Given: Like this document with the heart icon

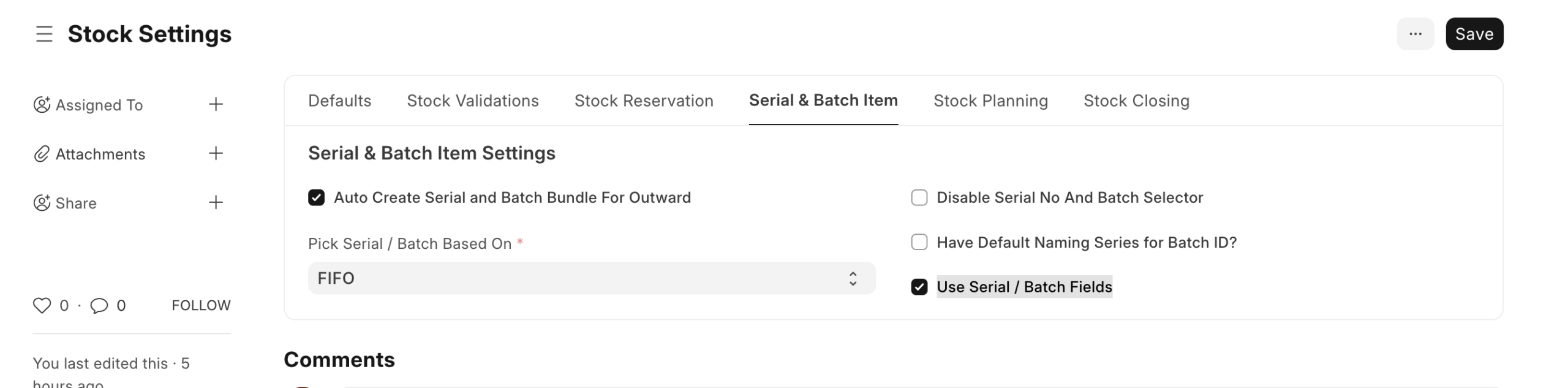Looking at the screenshot, I should pyautogui.click(x=42, y=305).
